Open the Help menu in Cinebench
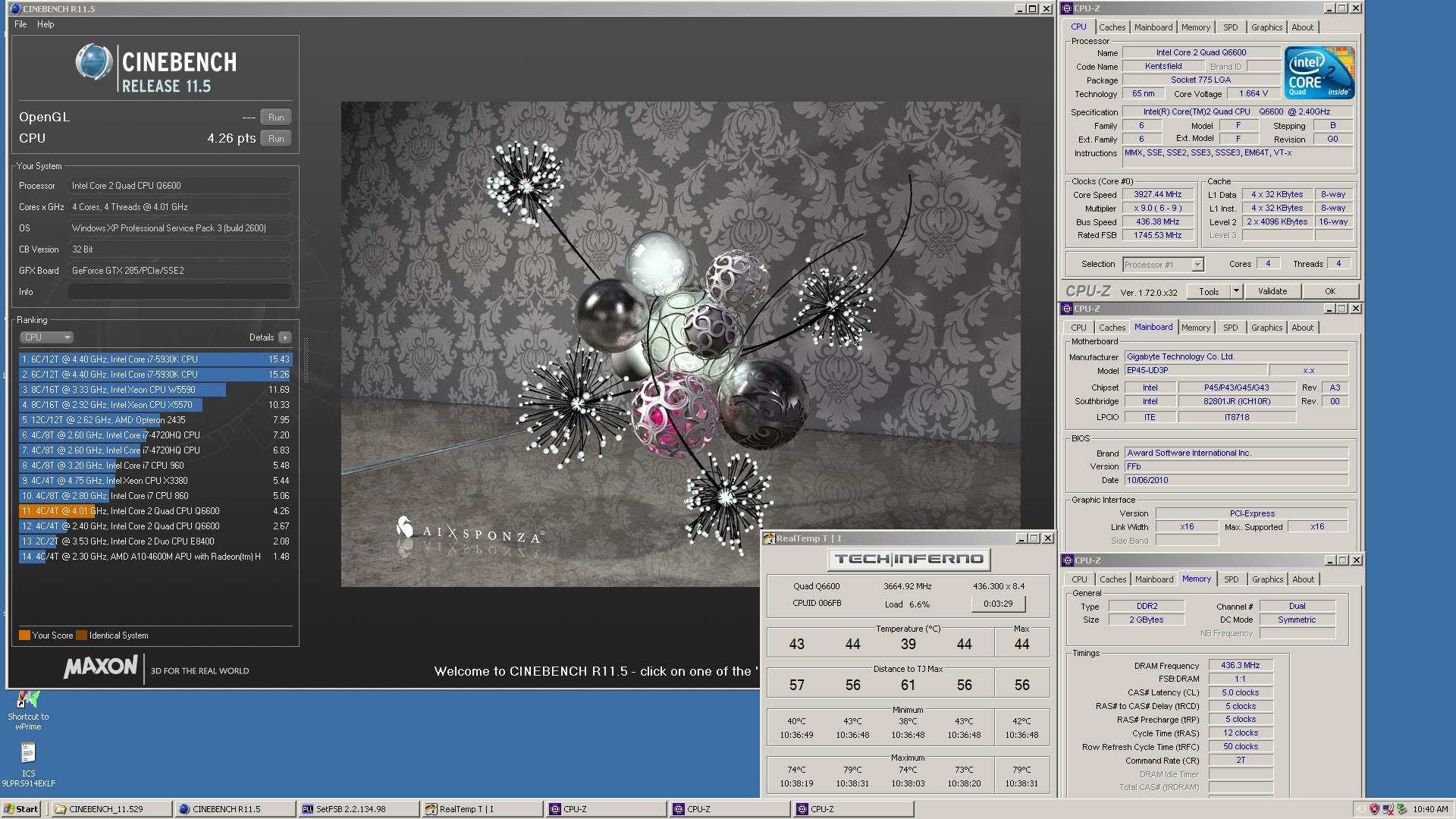Viewport: 1456px width, 819px height. coord(45,24)
